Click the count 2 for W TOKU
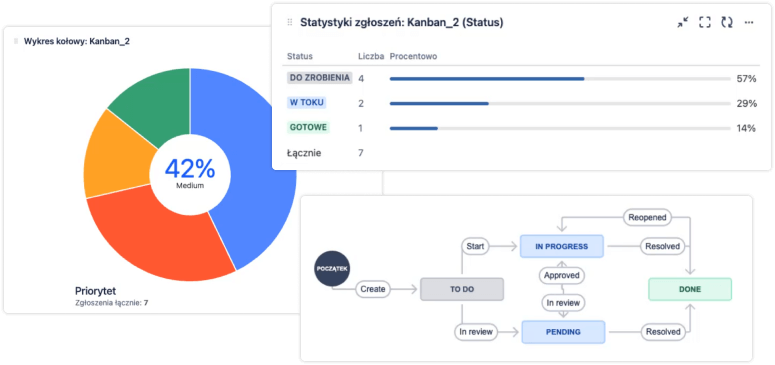The image size is (775, 365). click(x=361, y=103)
